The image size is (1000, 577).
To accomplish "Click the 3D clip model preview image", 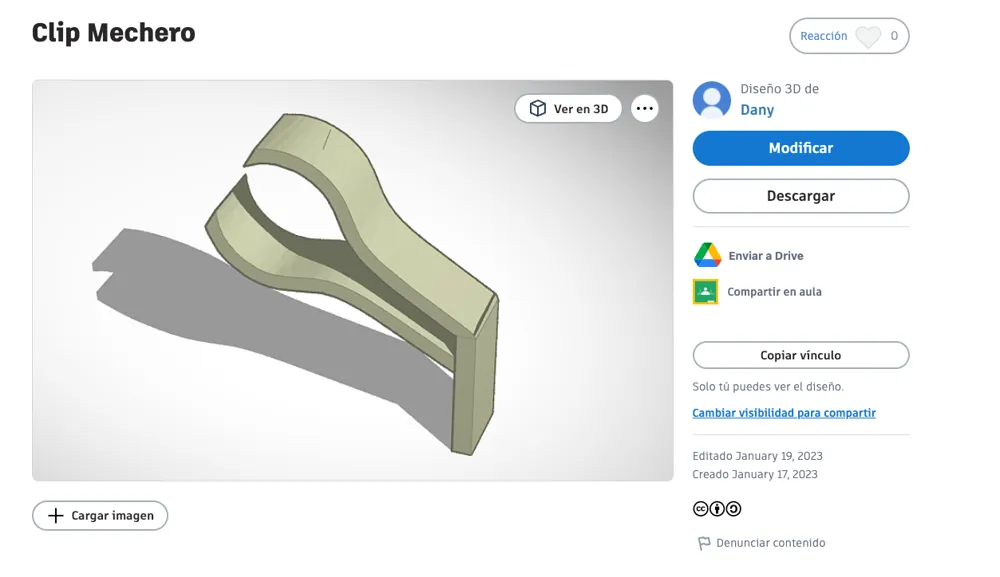I will (x=353, y=281).
